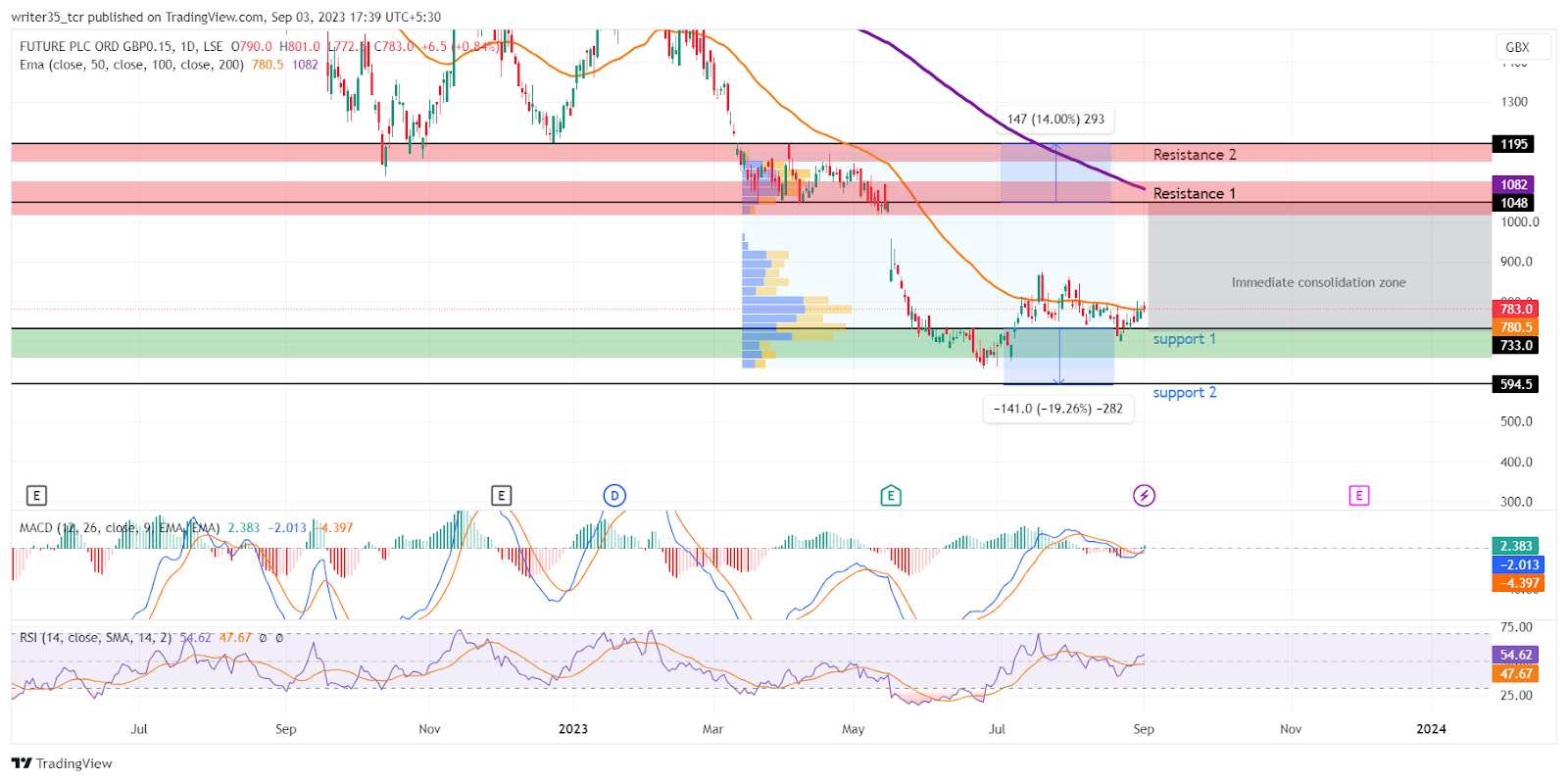
Task: Click the MACD indicator legend label
Action: click(120, 527)
